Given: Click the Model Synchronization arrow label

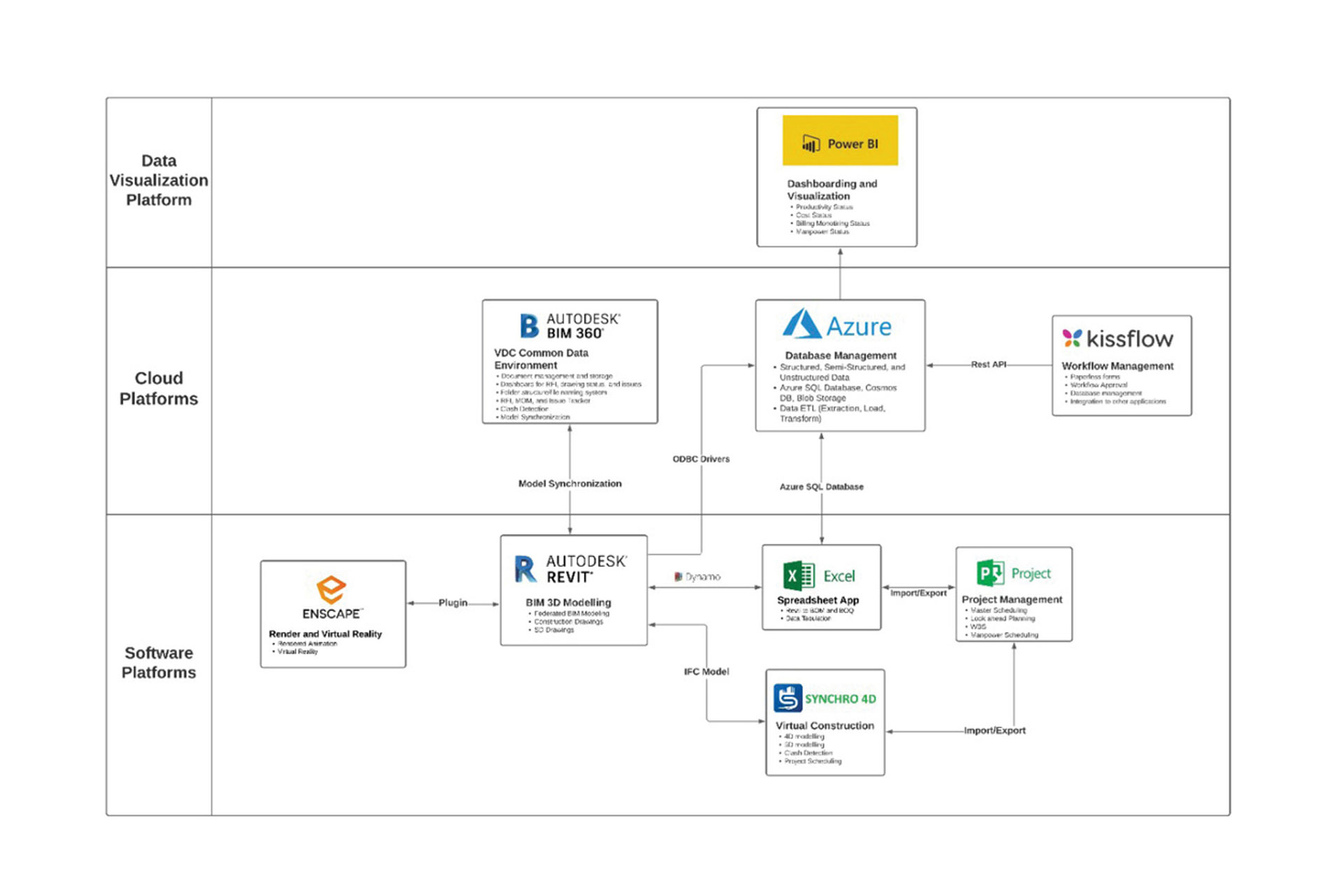Looking at the screenshot, I should (x=570, y=484).
